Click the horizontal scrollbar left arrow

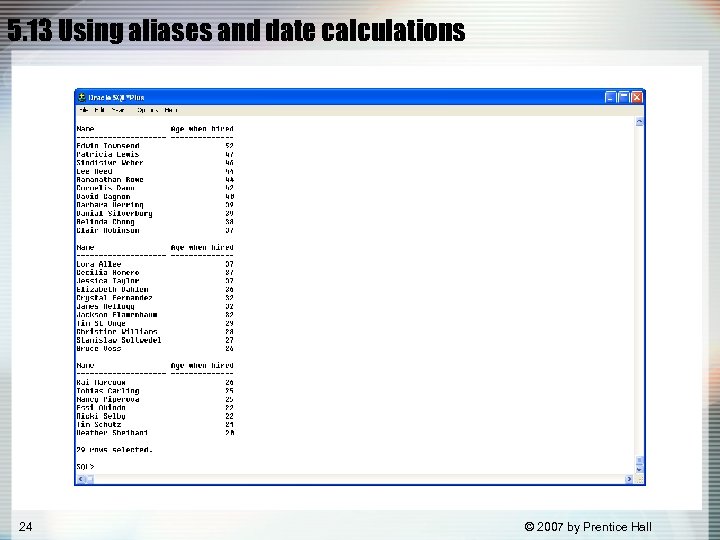[x=81, y=479]
